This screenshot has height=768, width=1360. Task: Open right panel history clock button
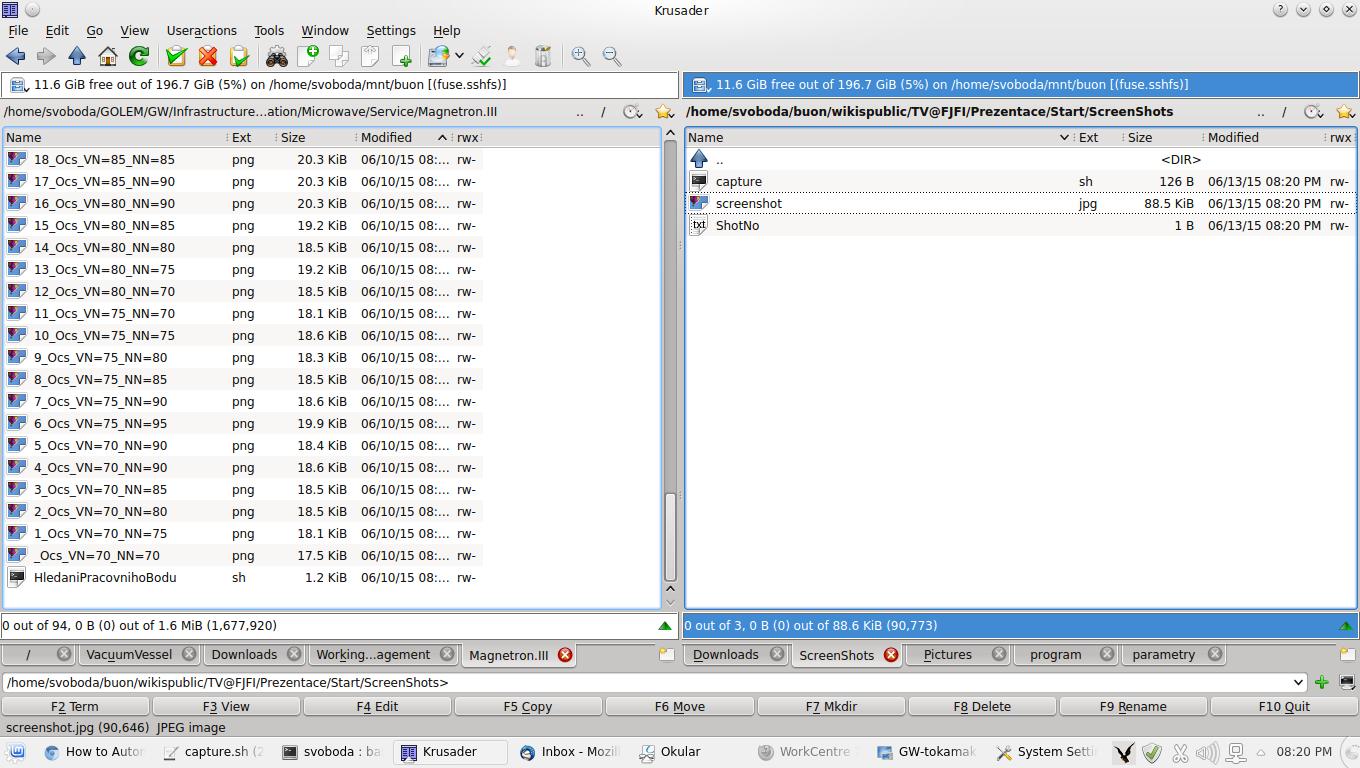coord(1314,112)
